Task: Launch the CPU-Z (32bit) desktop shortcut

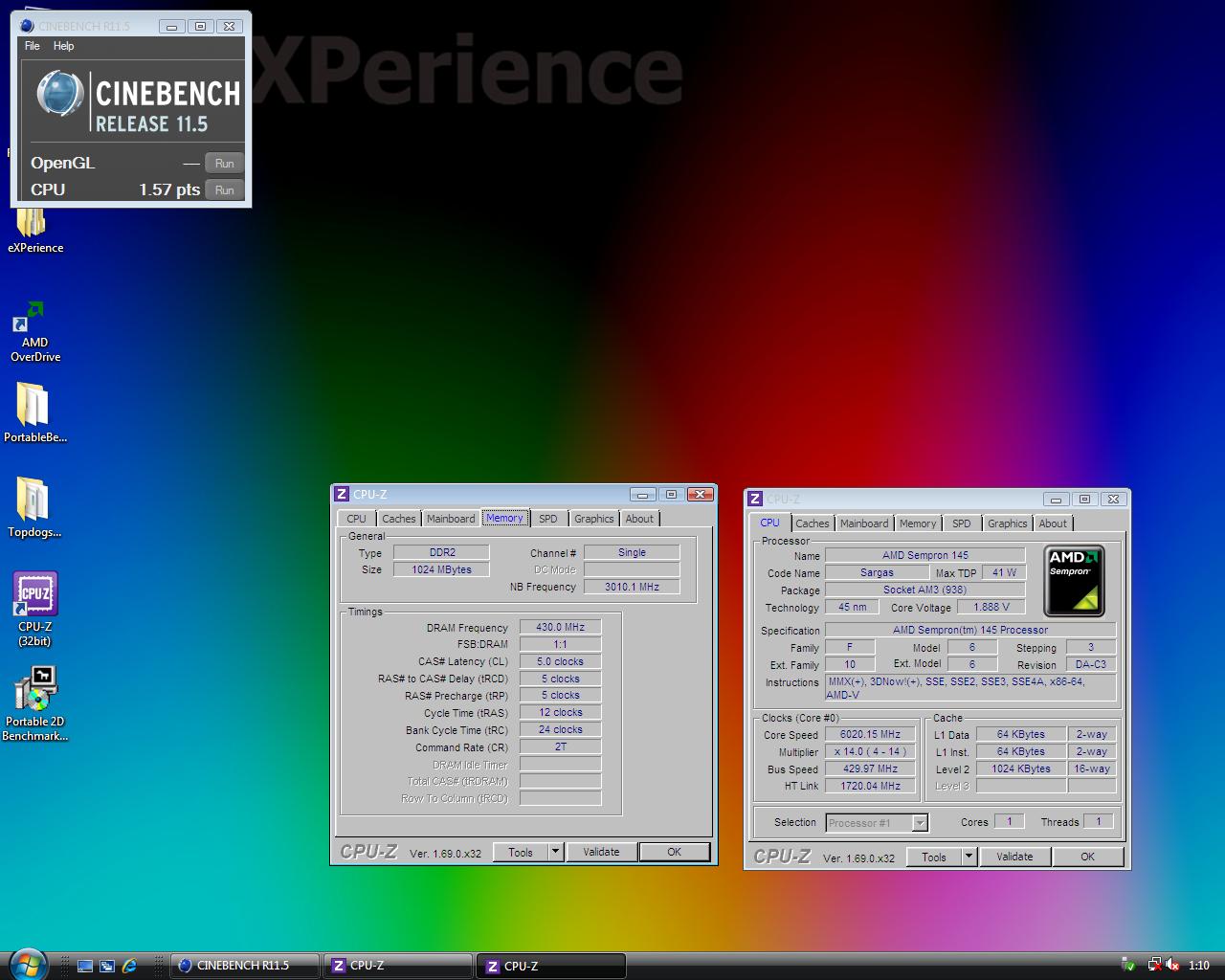Action: point(35,609)
